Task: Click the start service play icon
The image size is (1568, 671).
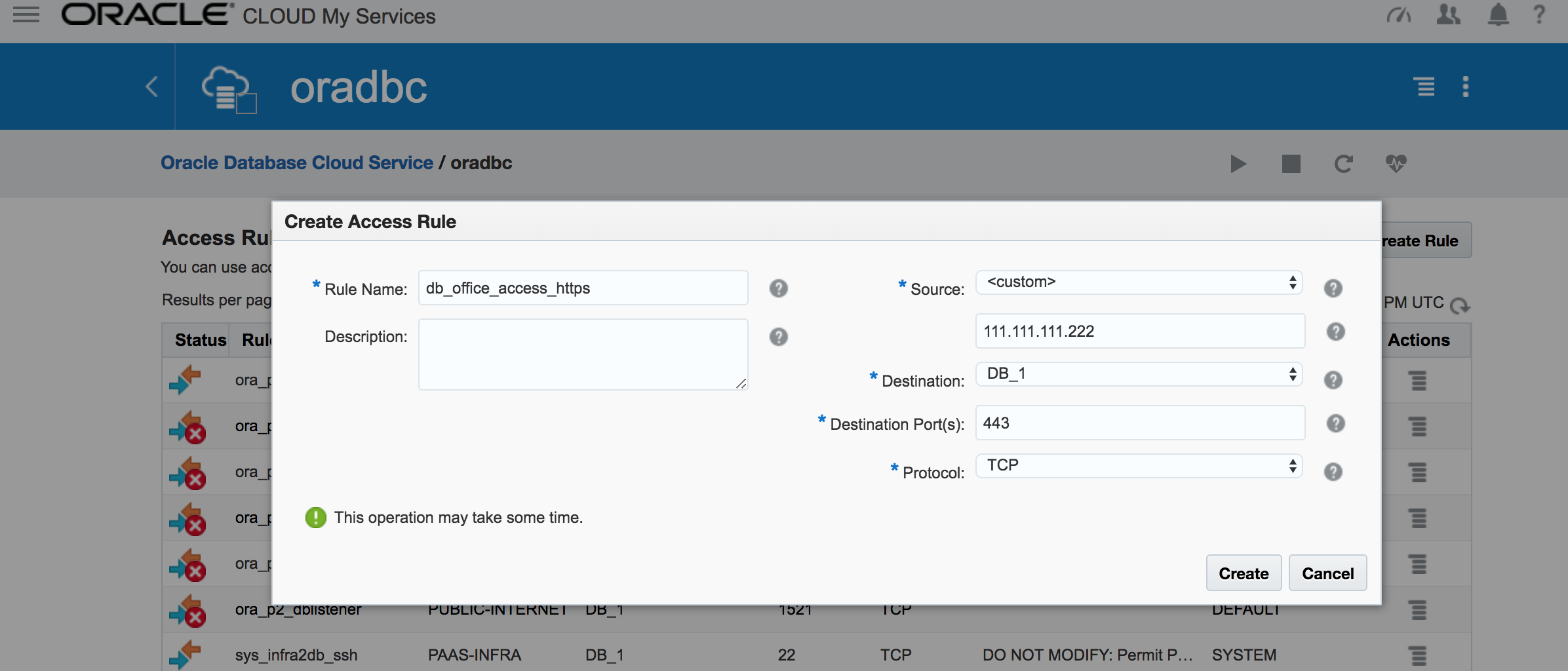Action: (x=1238, y=164)
